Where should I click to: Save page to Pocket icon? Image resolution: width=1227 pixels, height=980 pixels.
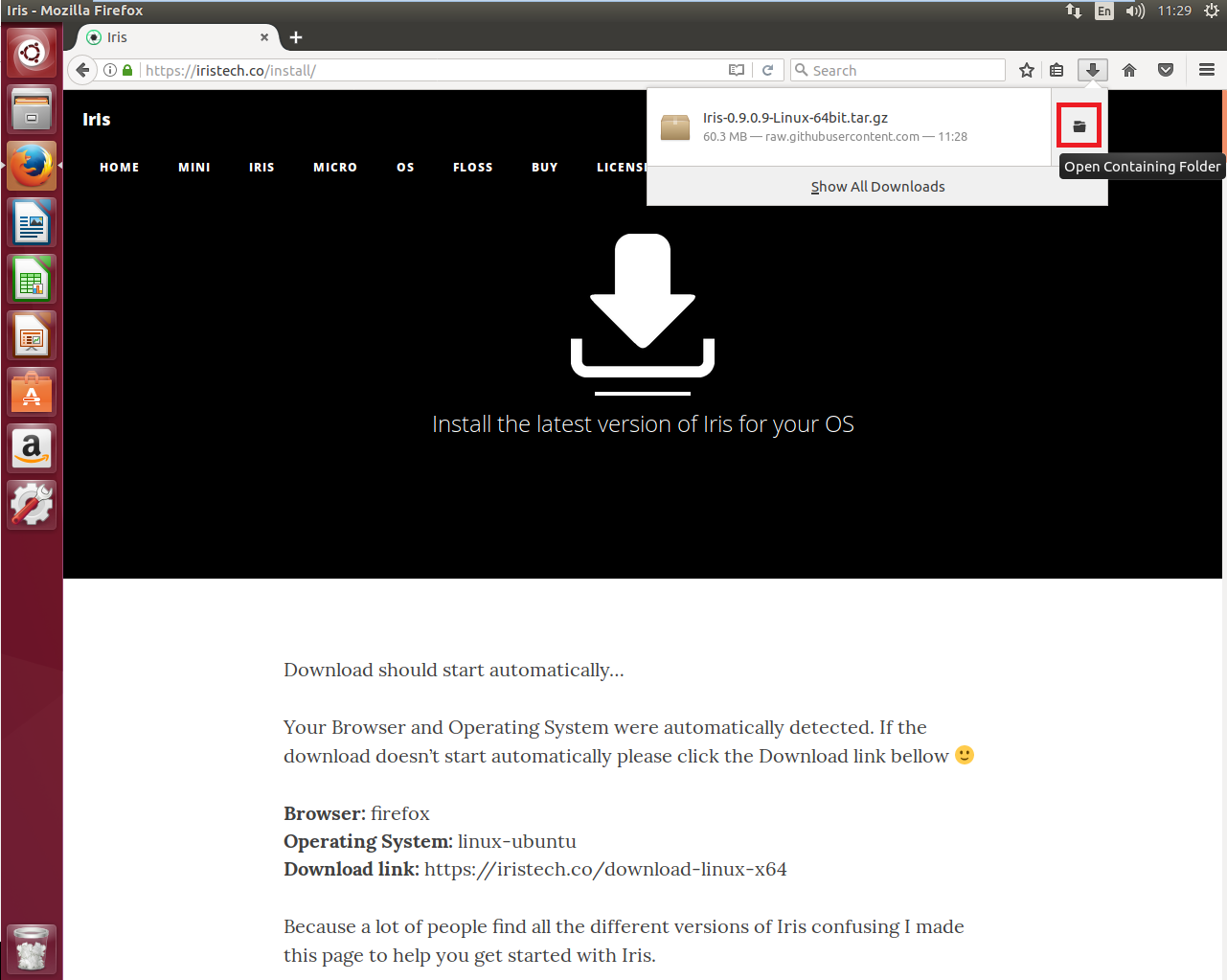pos(1166,70)
